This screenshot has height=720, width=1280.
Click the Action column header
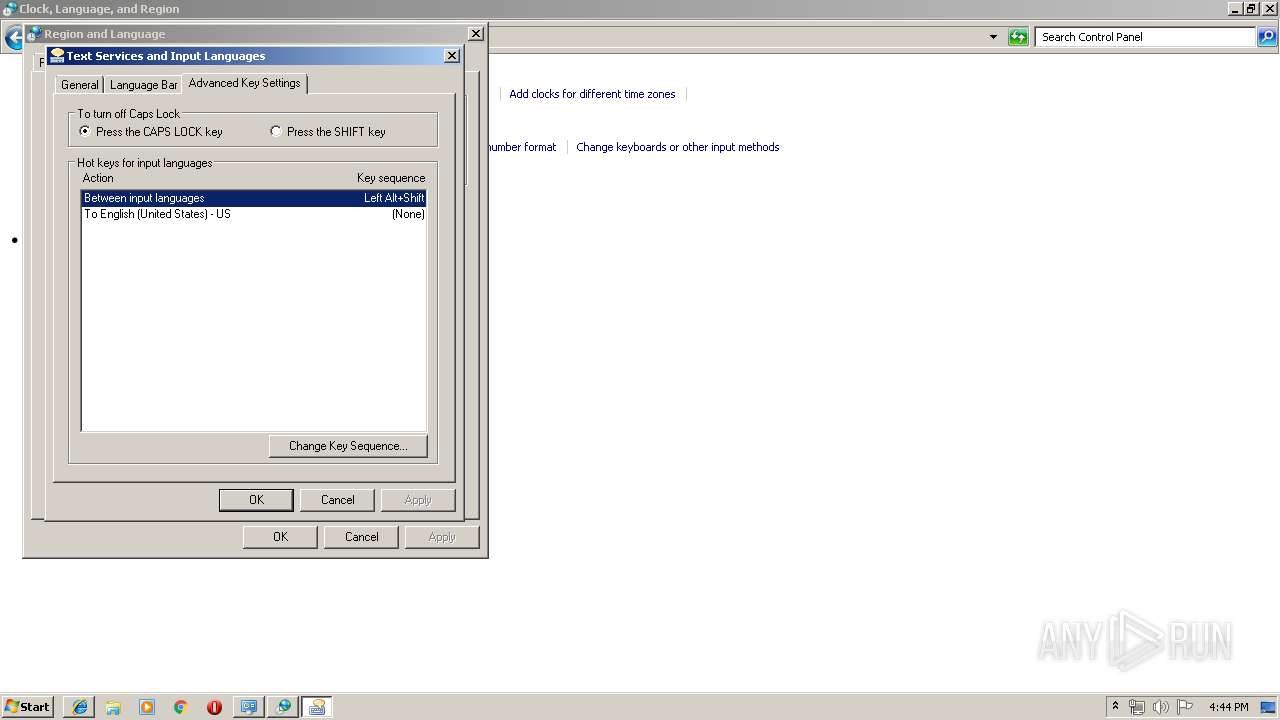click(x=98, y=178)
